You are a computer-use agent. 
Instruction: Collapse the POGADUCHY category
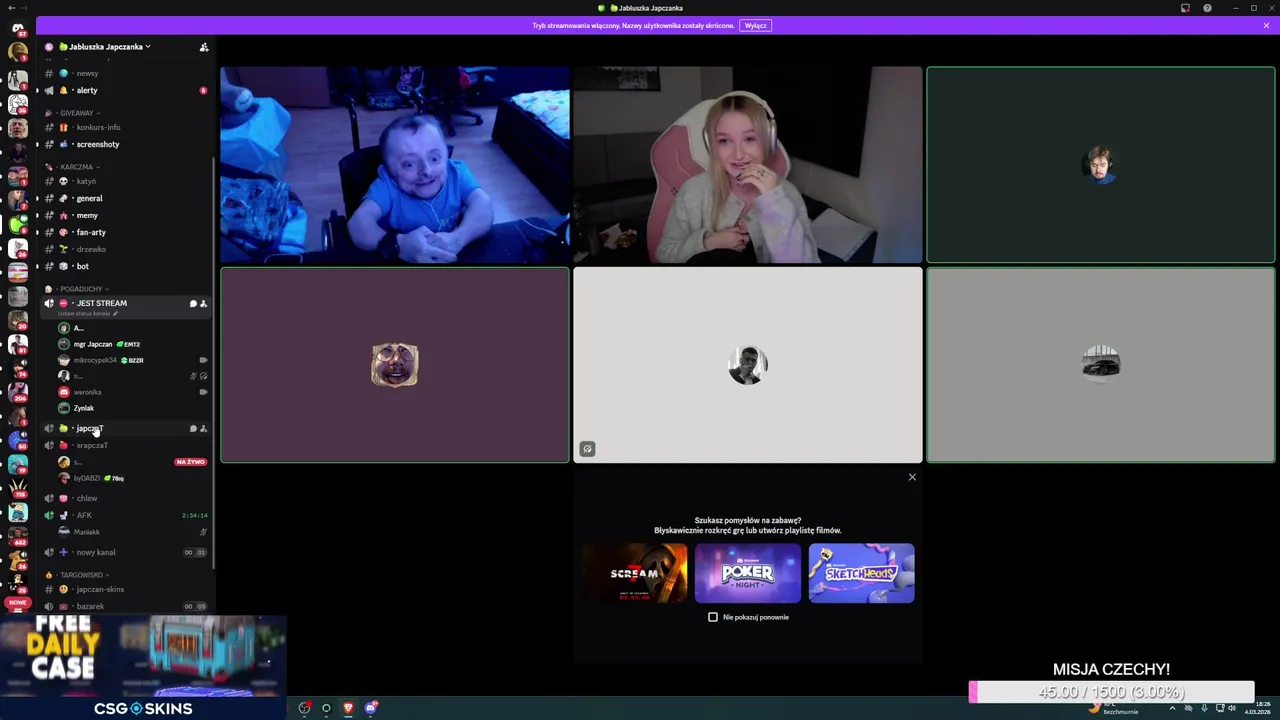pos(81,289)
